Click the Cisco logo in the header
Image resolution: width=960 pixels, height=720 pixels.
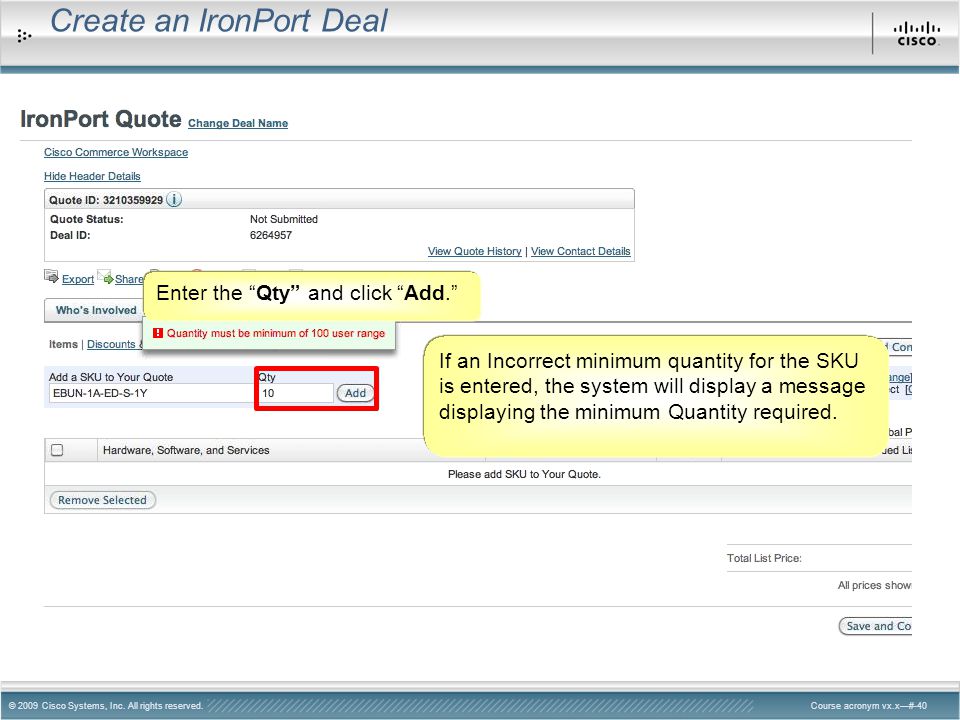(x=917, y=34)
